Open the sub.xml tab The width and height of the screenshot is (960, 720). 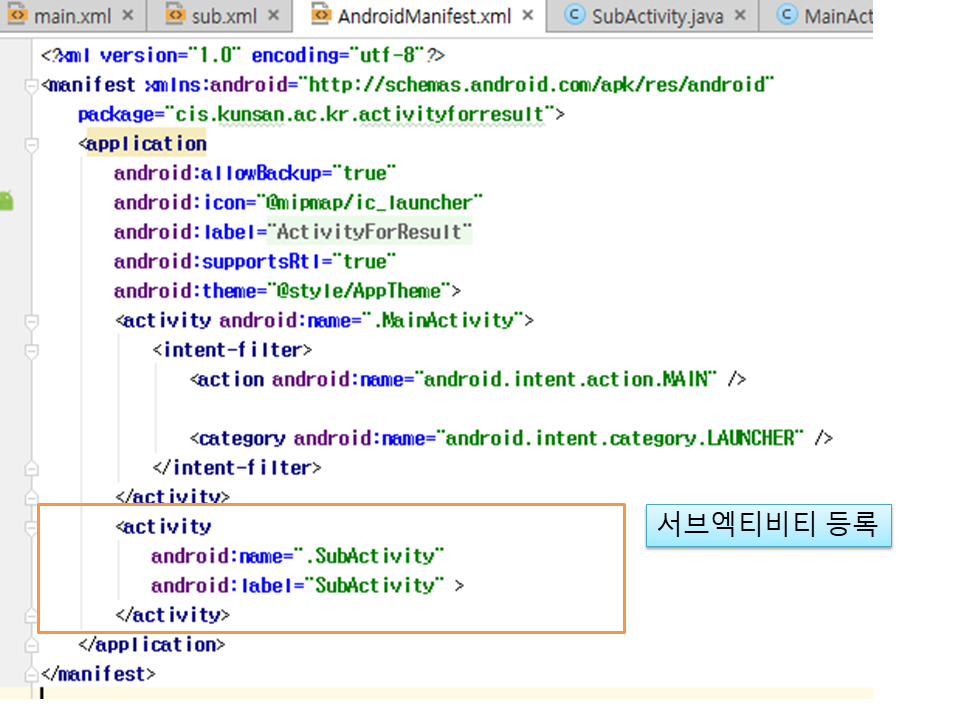pos(225,16)
